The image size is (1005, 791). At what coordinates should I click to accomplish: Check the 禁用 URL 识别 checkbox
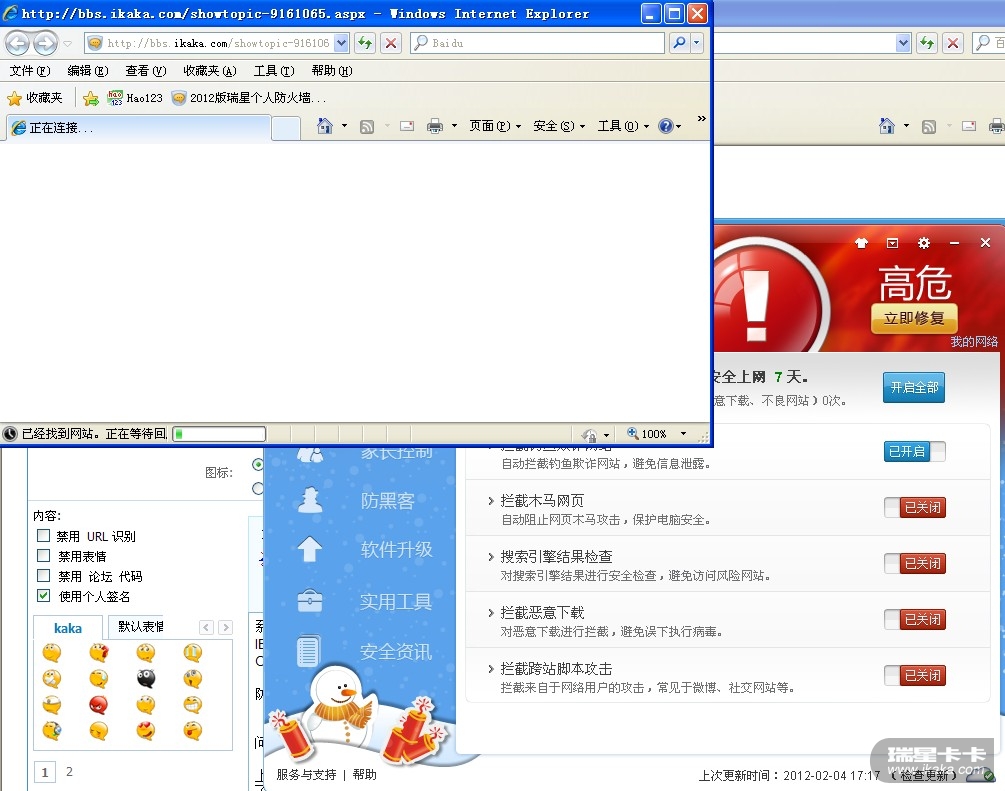(44, 535)
